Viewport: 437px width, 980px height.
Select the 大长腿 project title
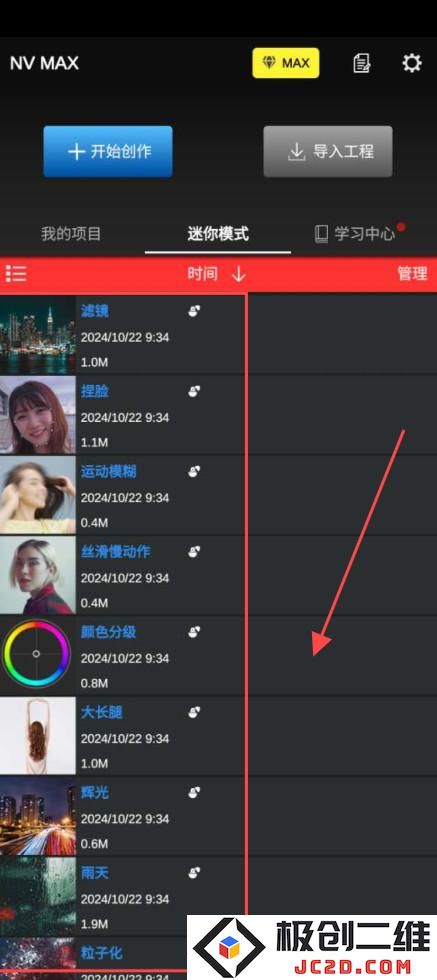point(101,712)
